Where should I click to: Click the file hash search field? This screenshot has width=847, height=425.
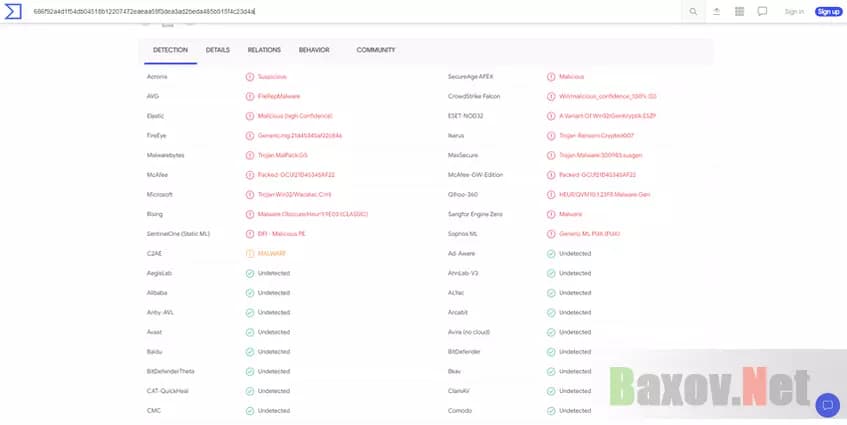click(x=350, y=12)
